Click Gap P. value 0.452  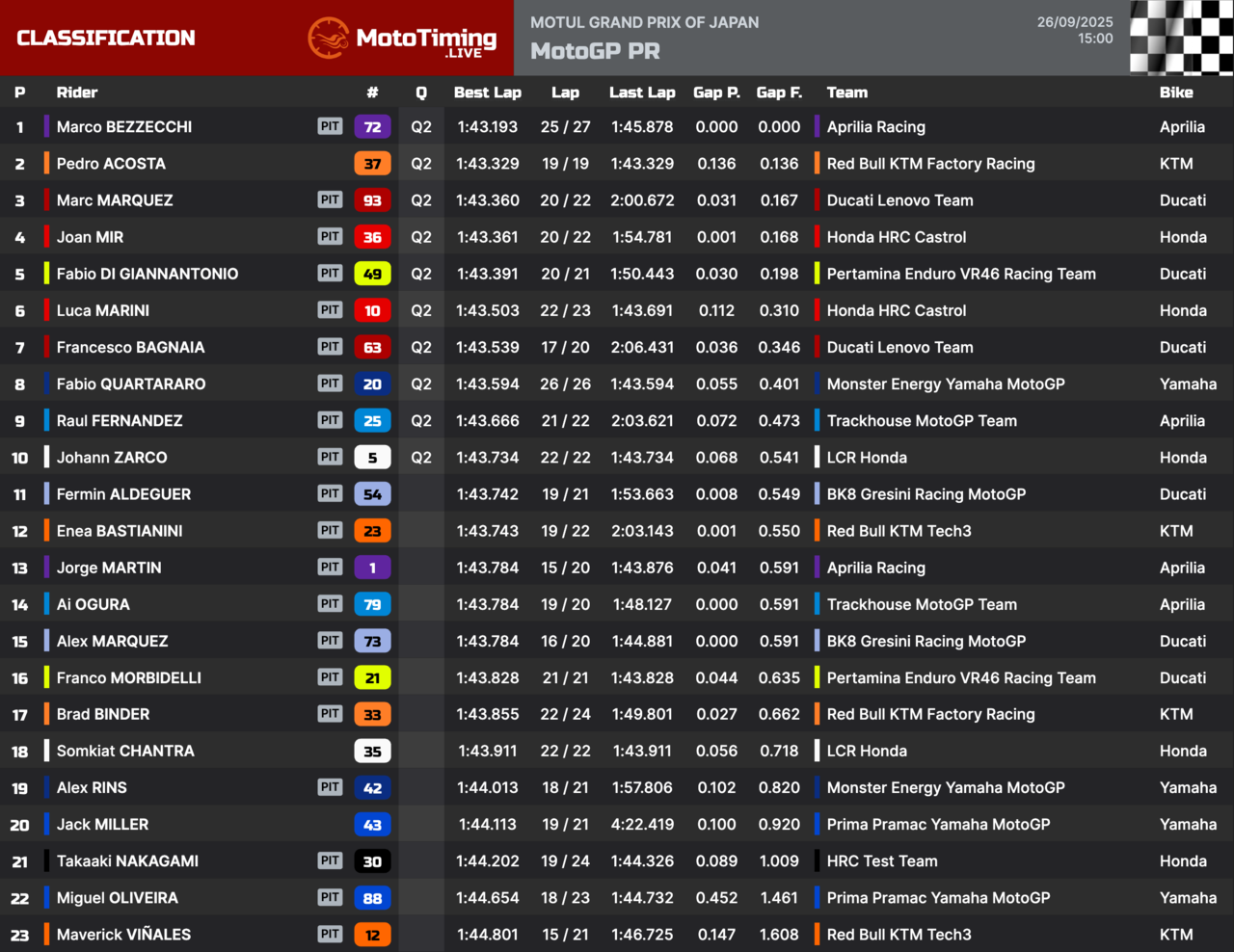point(716,897)
